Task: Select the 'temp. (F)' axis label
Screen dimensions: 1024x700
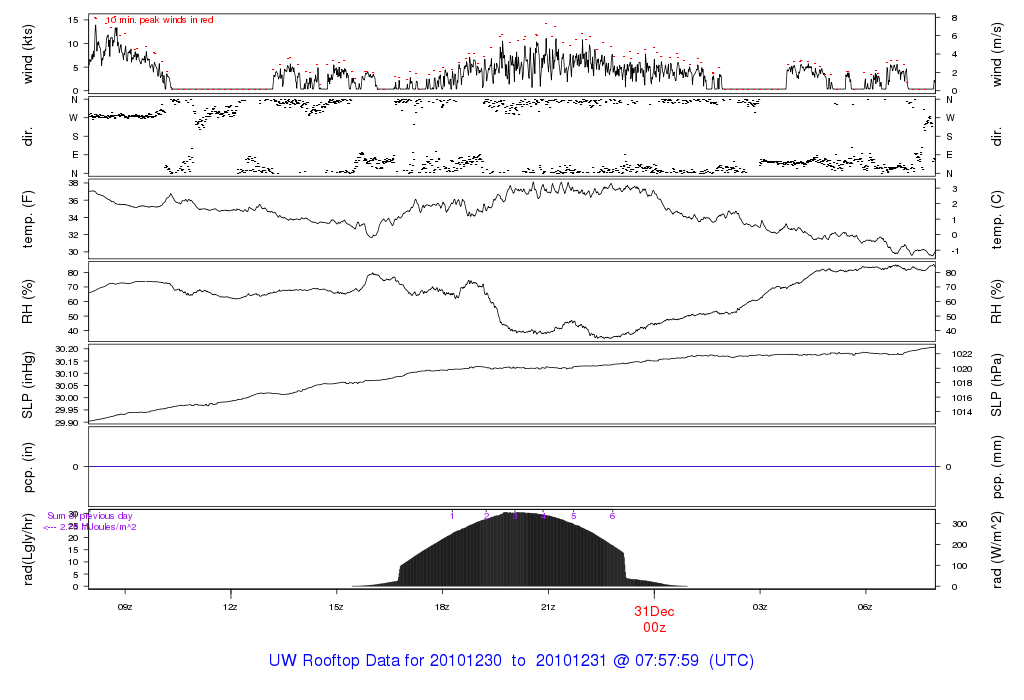Action: coord(29,217)
